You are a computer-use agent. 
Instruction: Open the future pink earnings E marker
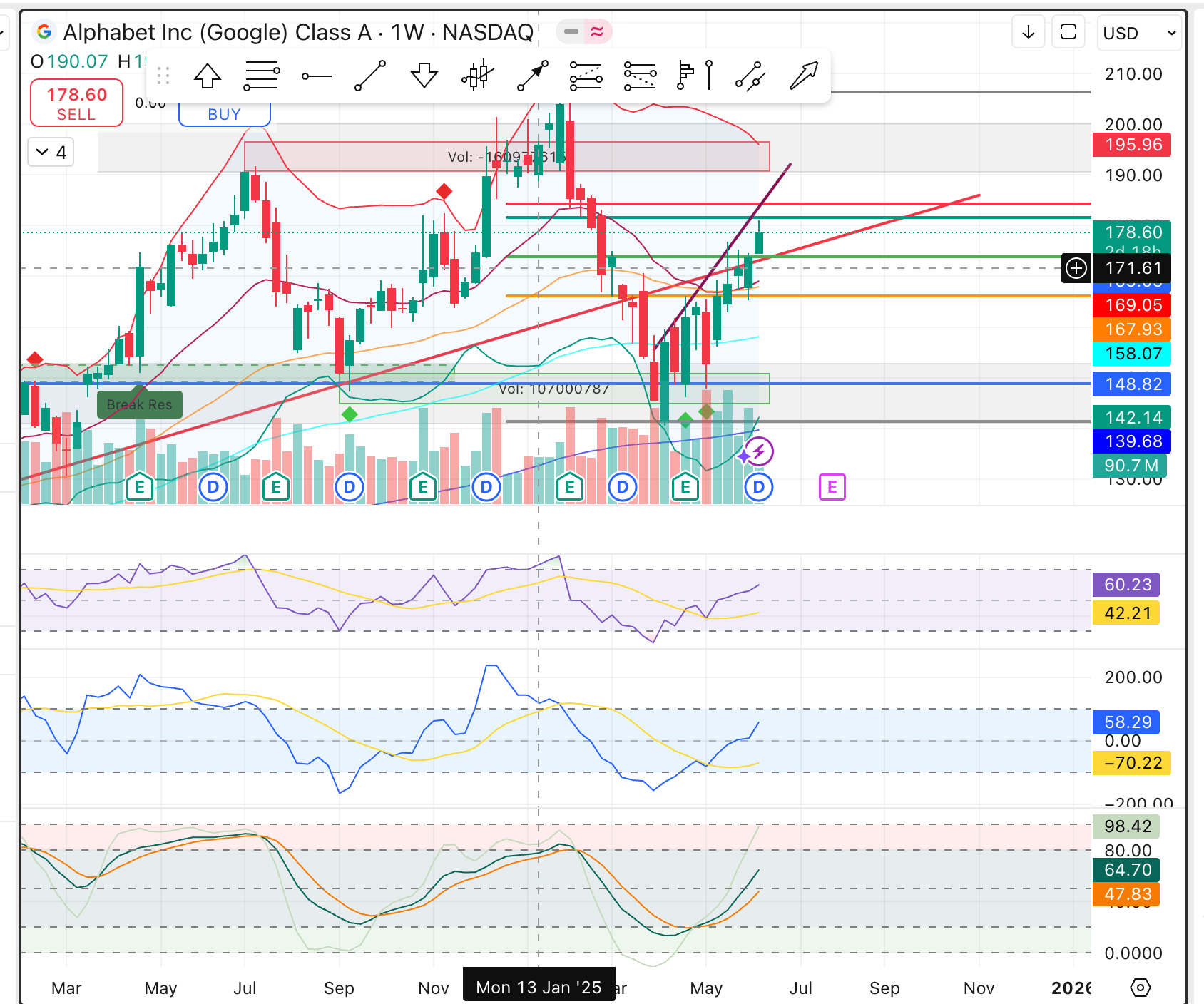coord(832,488)
